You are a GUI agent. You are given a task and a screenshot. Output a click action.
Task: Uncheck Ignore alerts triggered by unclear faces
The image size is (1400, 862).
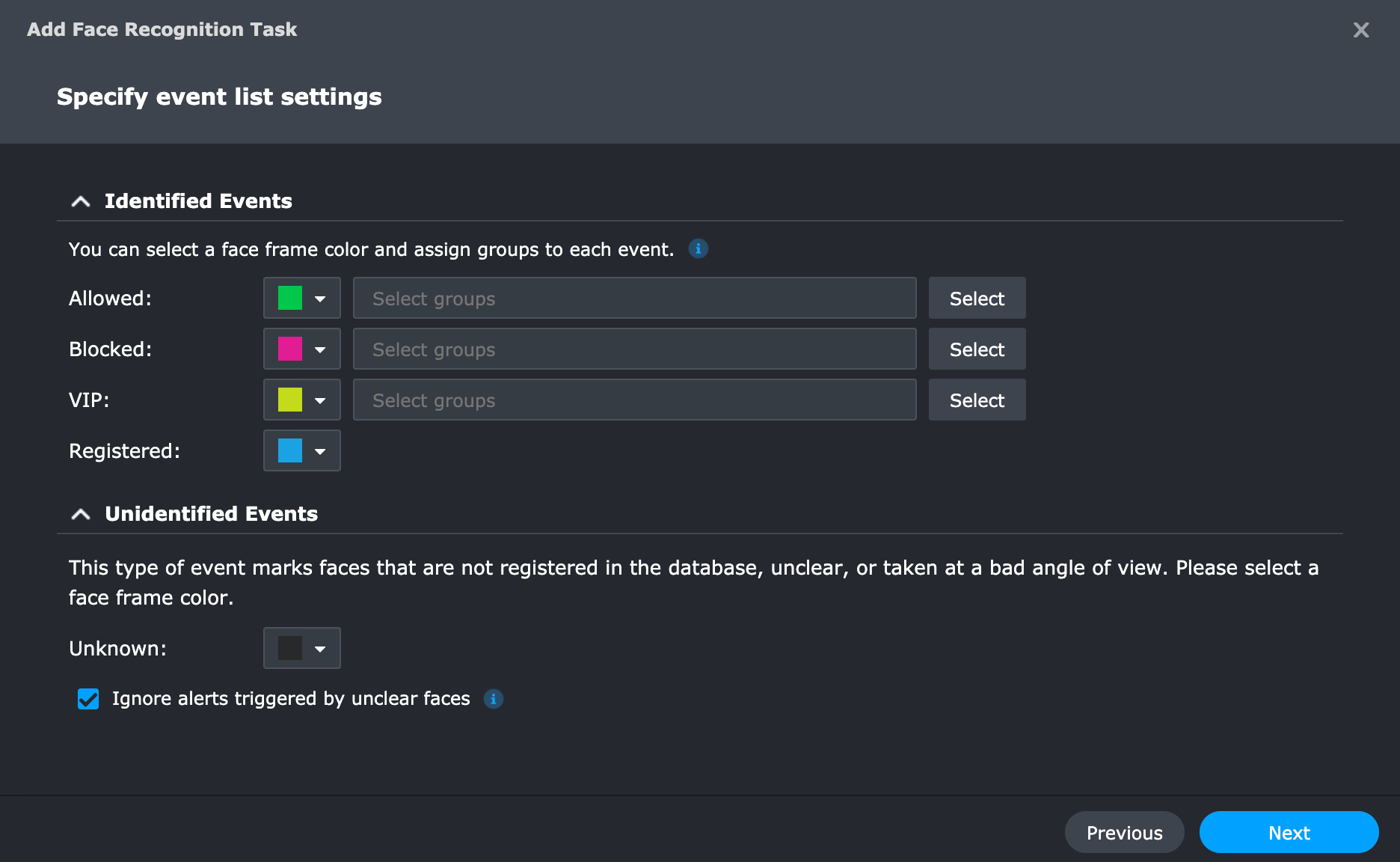[x=88, y=699]
